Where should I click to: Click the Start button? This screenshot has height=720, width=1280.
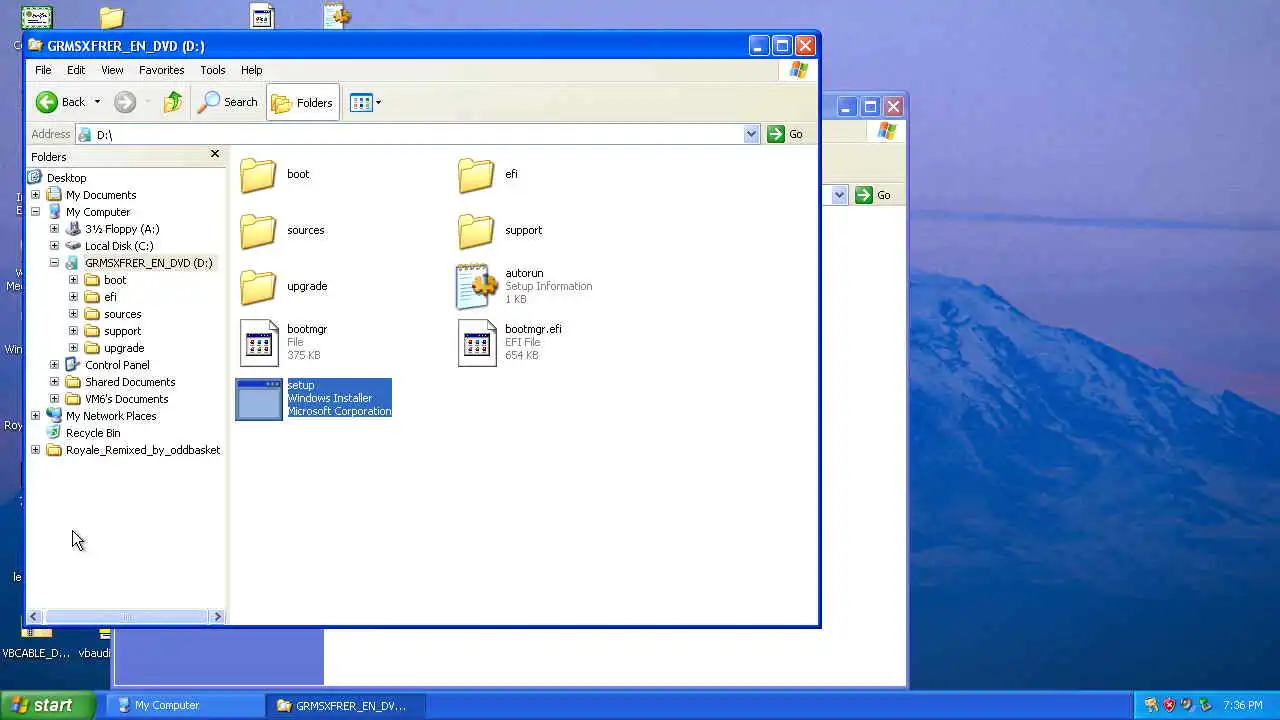click(x=48, y=705)
